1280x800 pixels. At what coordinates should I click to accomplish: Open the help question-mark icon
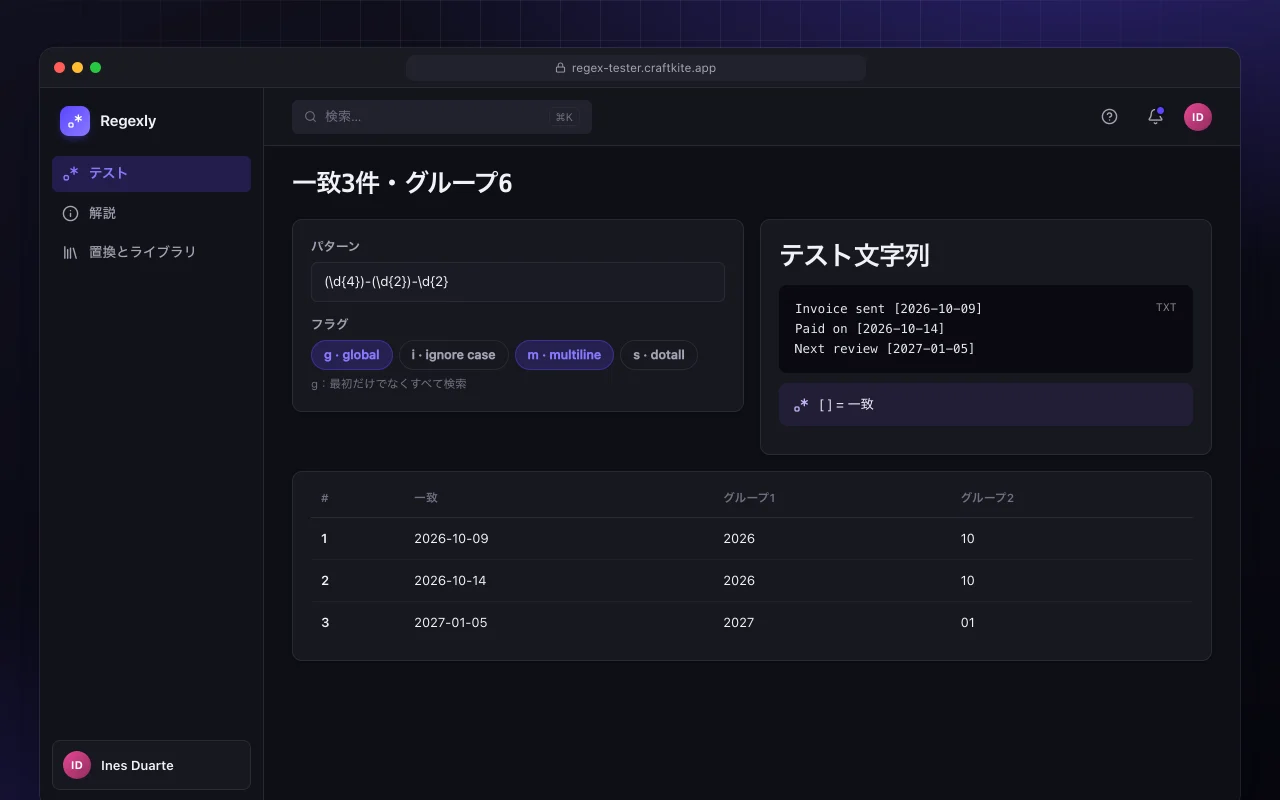(x=1109, y=117)
